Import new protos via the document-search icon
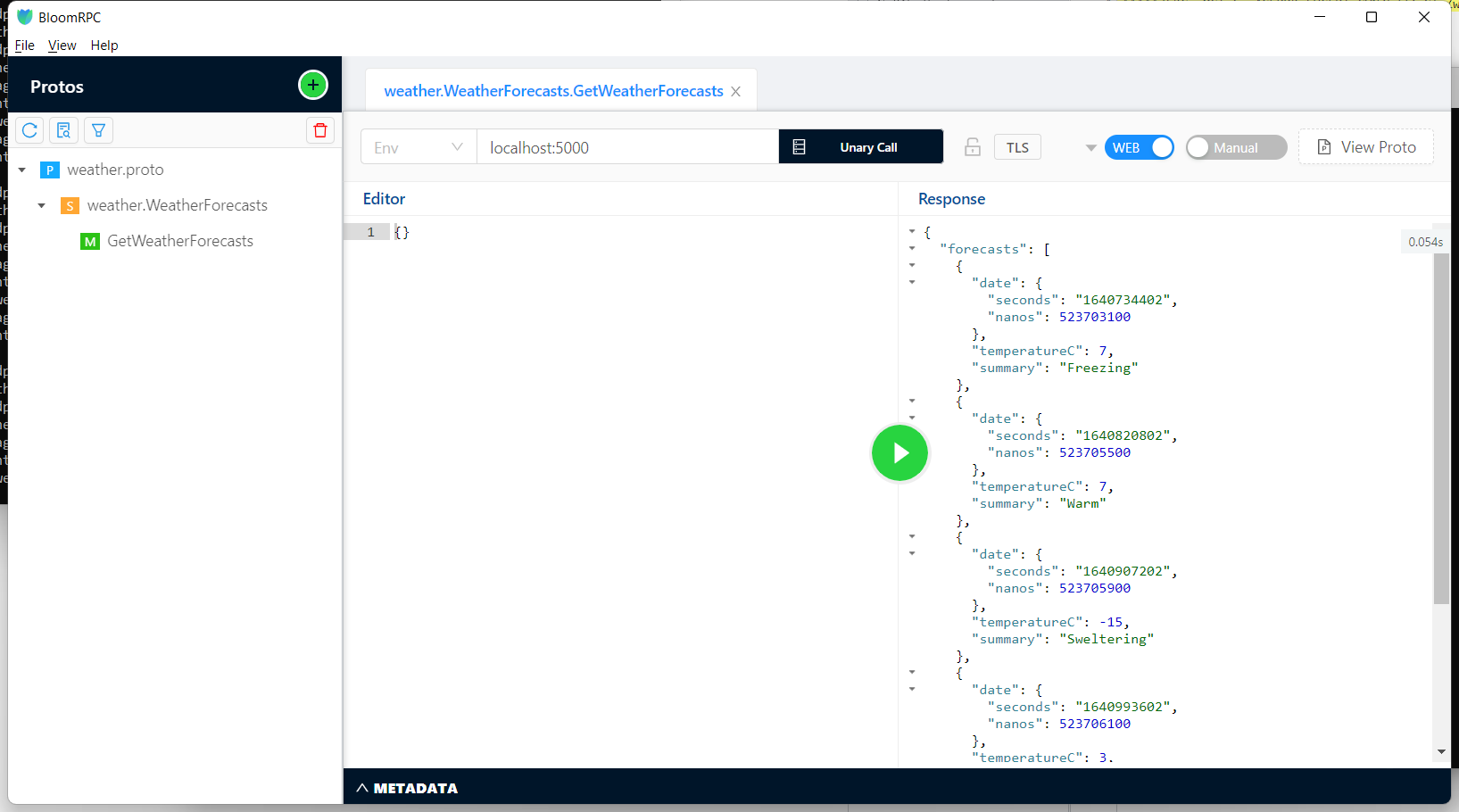1459x812 pixels. coord(63,130)
